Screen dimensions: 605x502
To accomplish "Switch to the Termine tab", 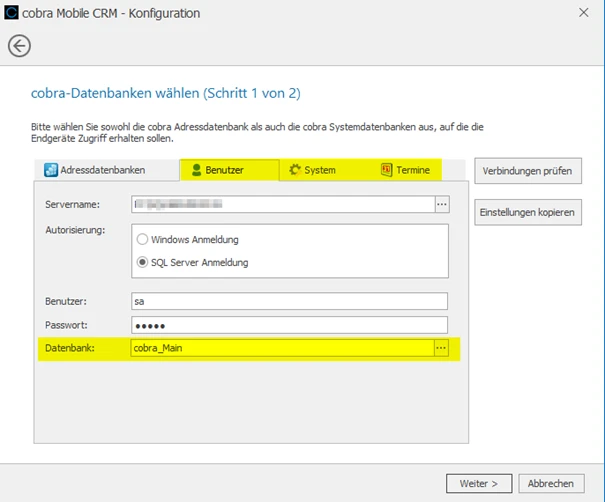I will 405,170.
